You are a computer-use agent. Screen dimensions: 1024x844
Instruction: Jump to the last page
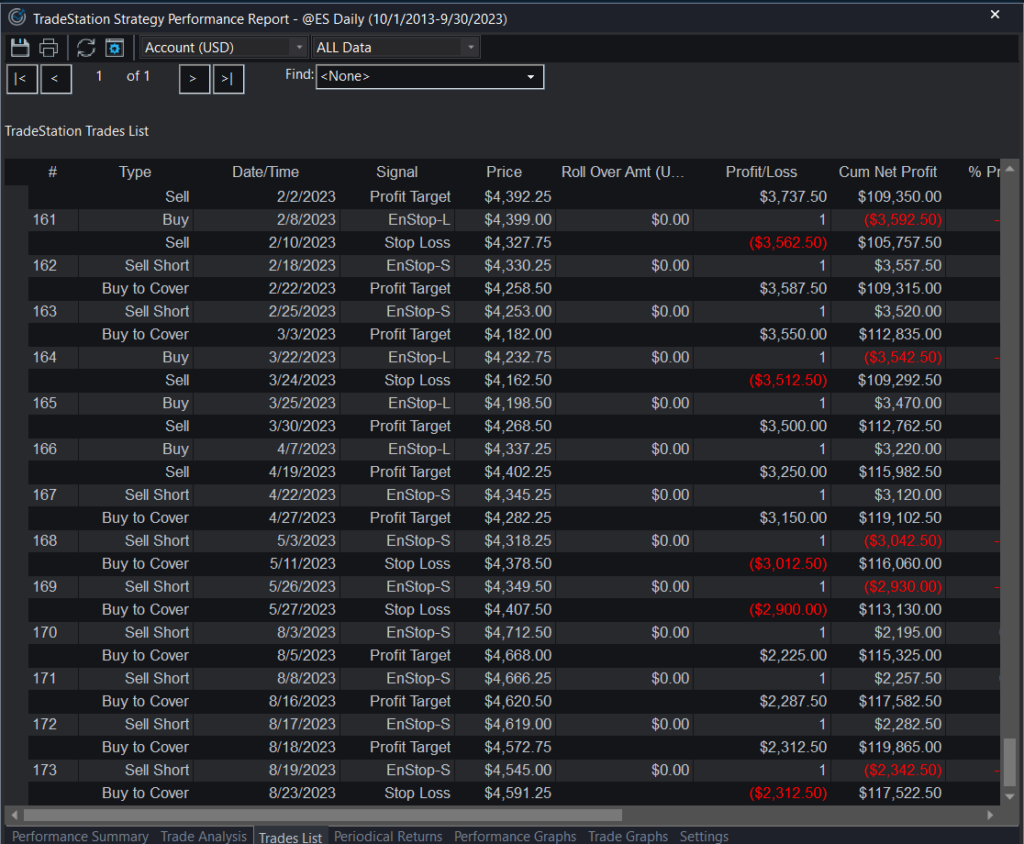[228, 78]
